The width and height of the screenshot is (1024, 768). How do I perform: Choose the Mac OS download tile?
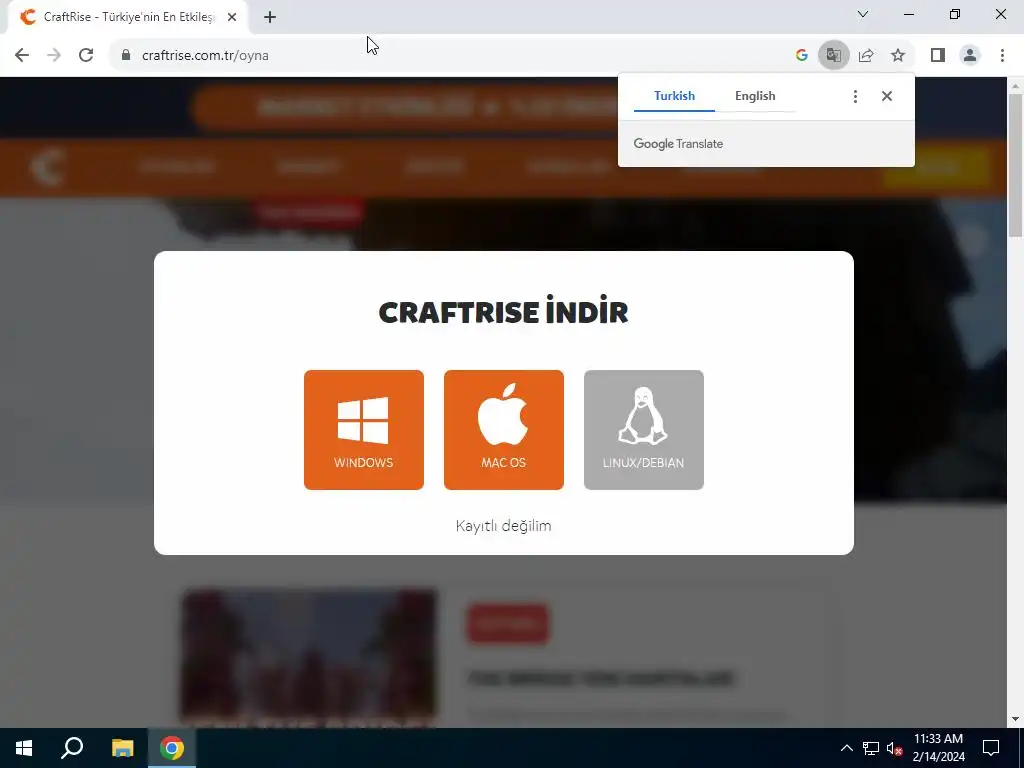[504, 430]
